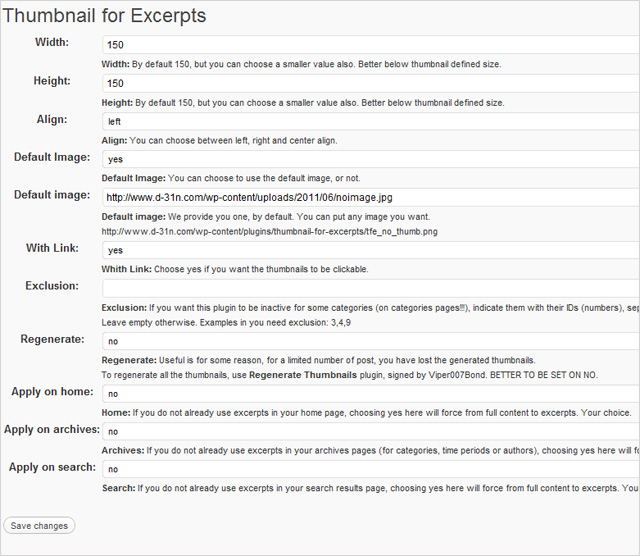Screen dimensions: 640x556
Task: Click the Width input field
Action: [370, 46]
